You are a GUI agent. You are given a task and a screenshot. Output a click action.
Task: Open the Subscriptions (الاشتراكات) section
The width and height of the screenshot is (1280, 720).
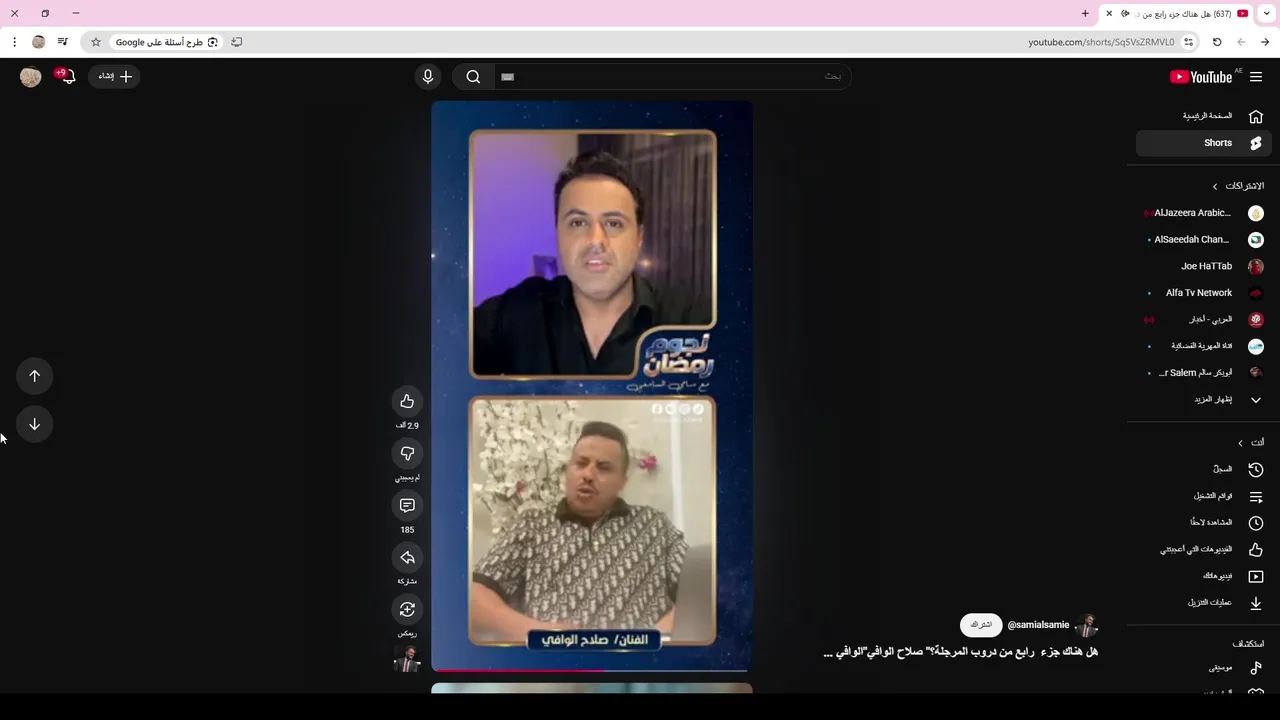click(x=1238, y=186)
